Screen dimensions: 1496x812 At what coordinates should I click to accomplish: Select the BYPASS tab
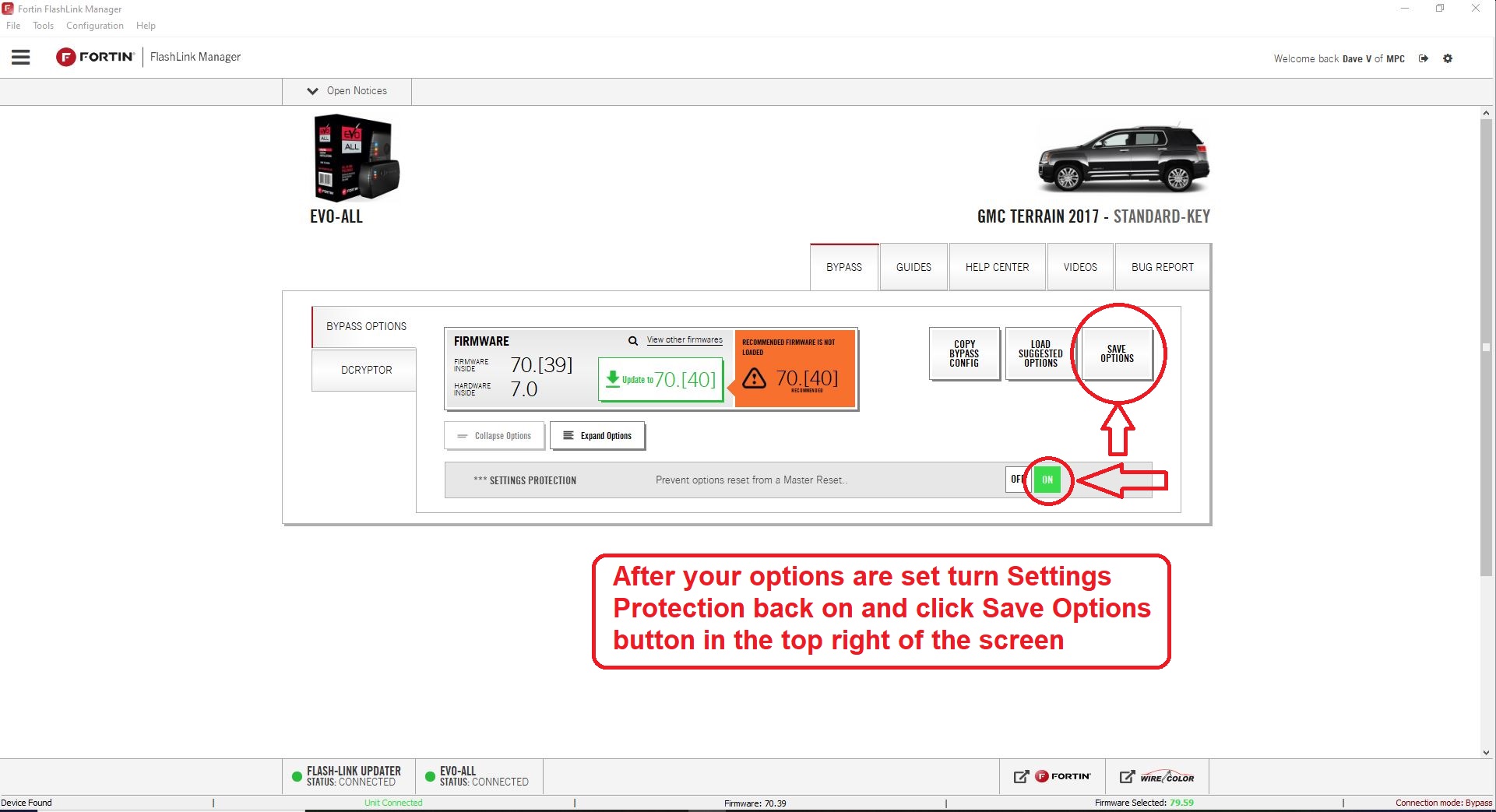click(x=844, y=267)
